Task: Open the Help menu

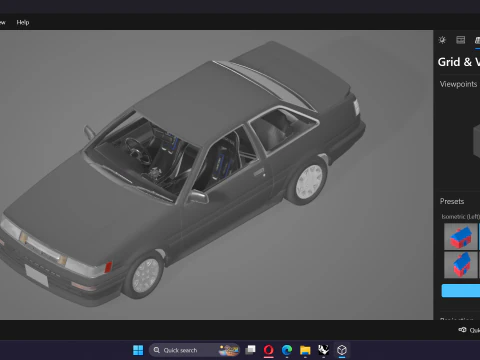Action: (x=23, y=22)
